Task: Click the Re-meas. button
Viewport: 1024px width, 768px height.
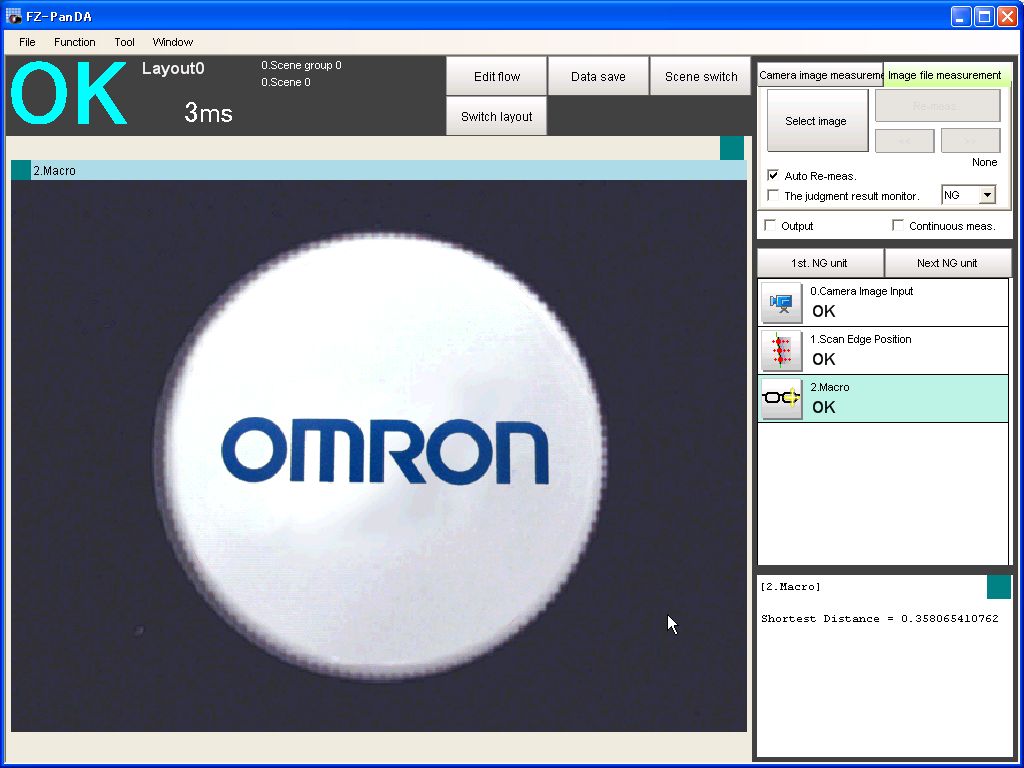Action: [x=937, y=105]
